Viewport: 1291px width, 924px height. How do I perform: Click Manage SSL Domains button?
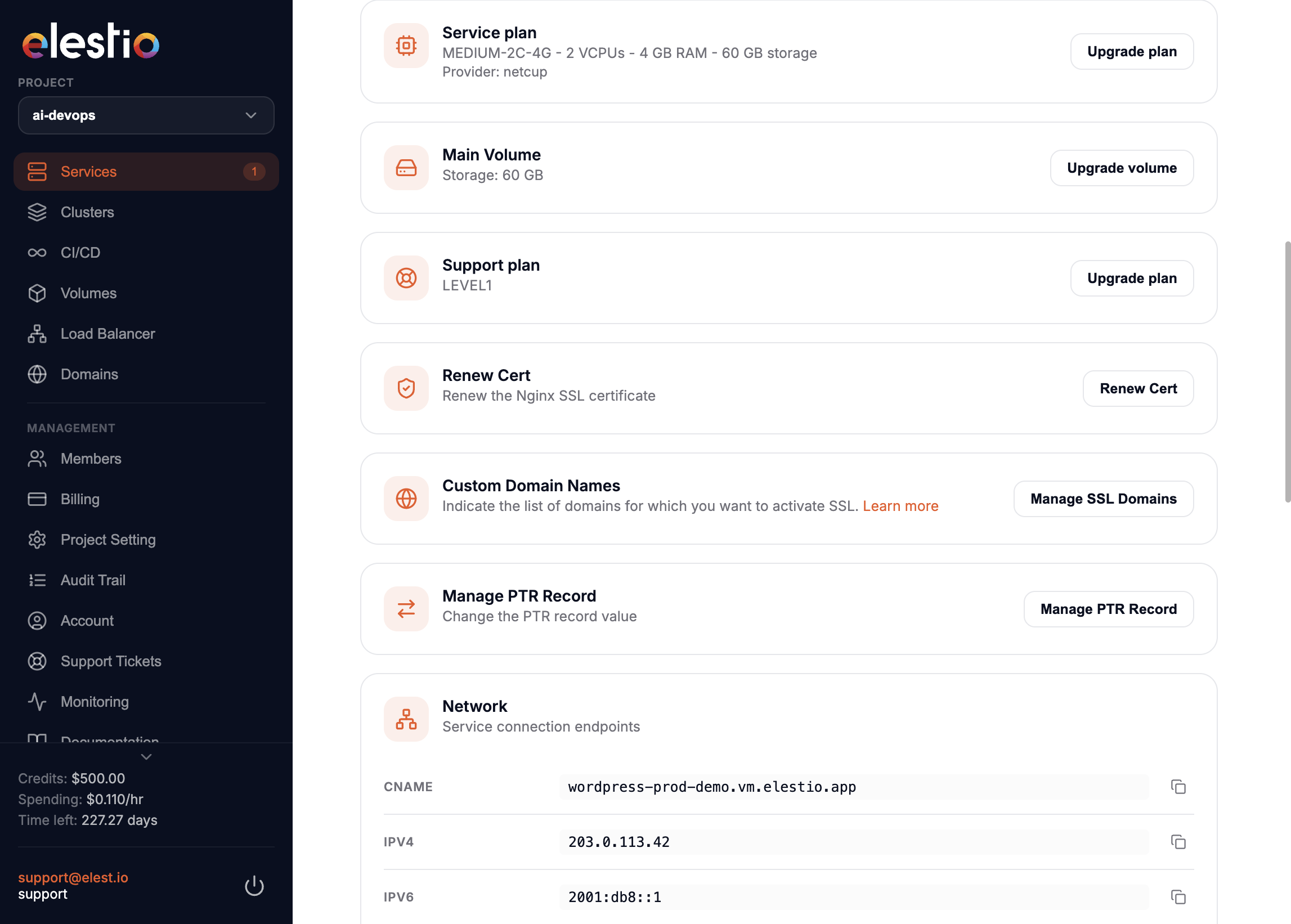click(1103, 499)
